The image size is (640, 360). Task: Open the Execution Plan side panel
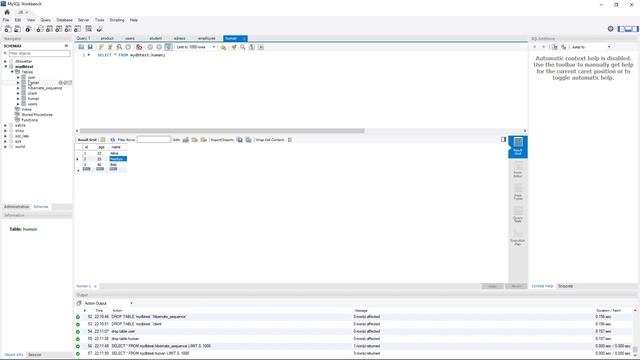tap(518, 237)
